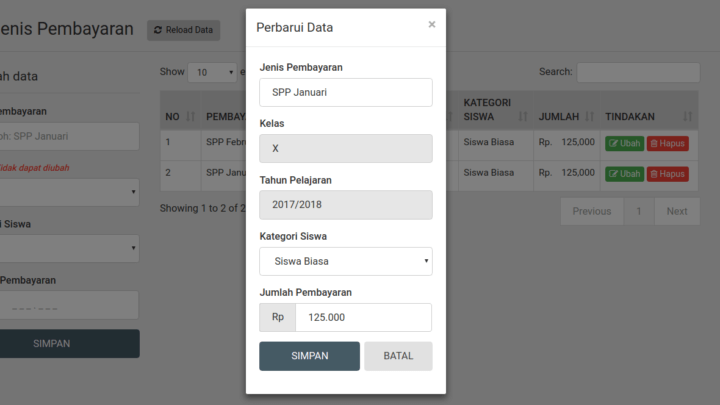
Task: Close the Perbarui Data dialog with X
Action: coord(432,24)
